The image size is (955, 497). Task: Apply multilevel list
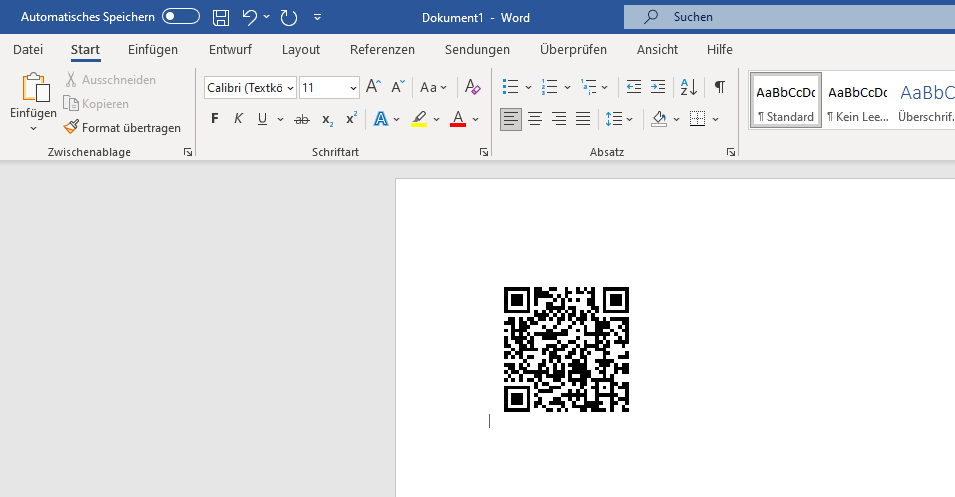pos(588,87)
